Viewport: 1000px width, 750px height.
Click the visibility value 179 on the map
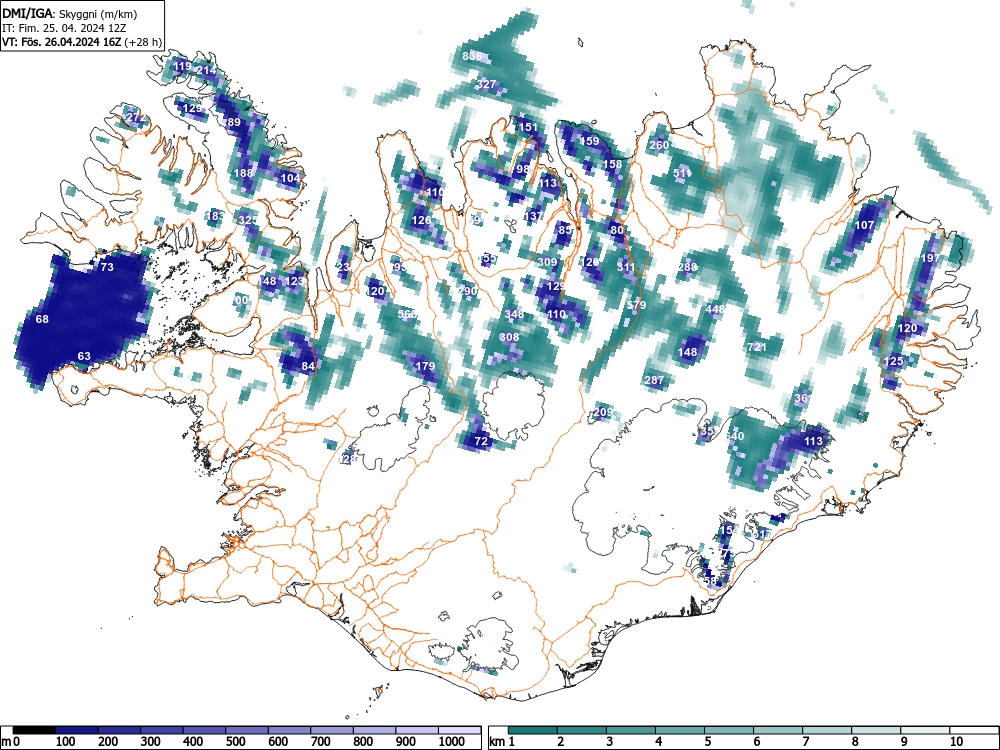425,366
